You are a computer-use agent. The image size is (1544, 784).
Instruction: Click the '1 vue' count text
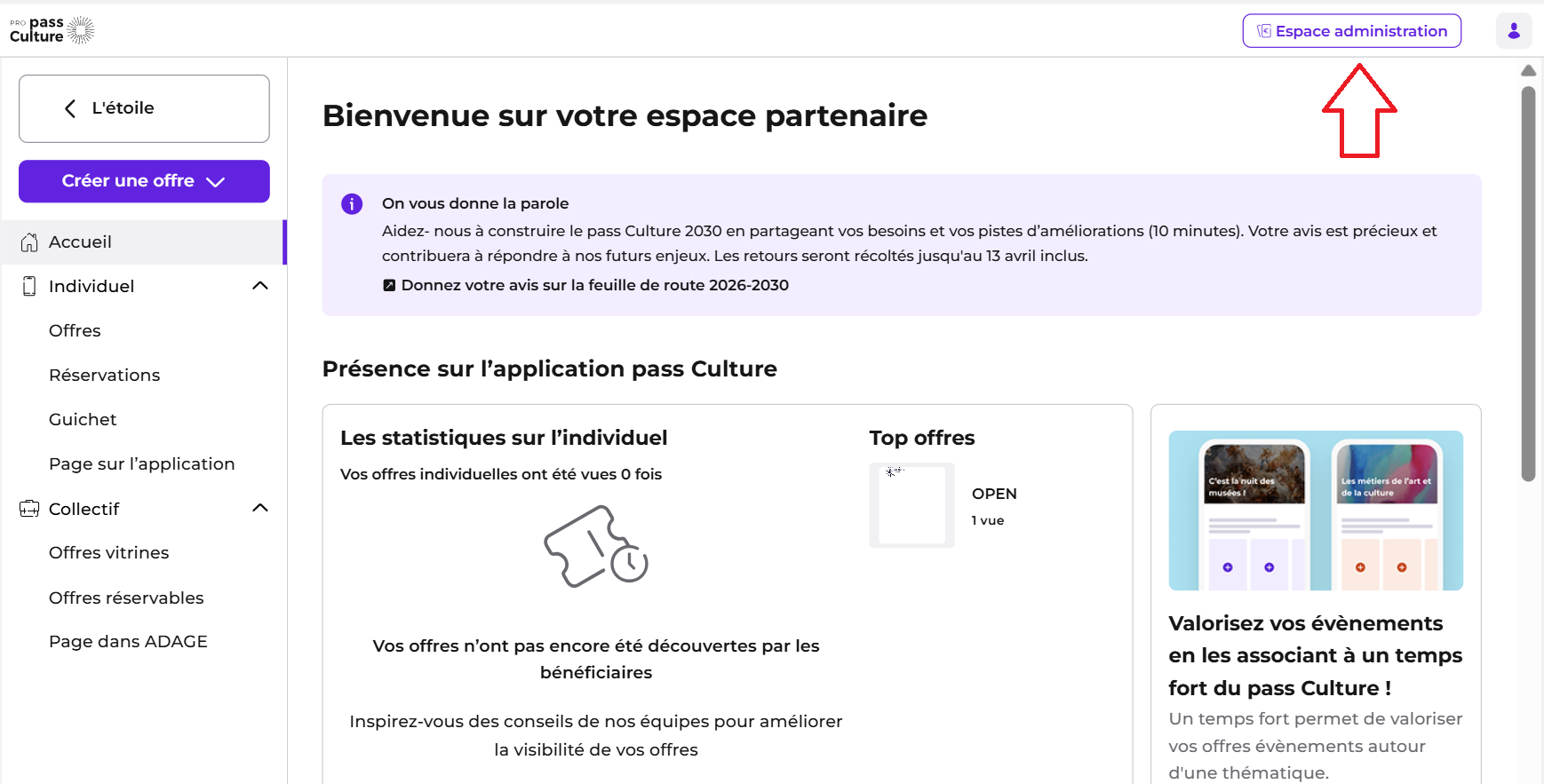pyautogui.click(x=988, y=520)
